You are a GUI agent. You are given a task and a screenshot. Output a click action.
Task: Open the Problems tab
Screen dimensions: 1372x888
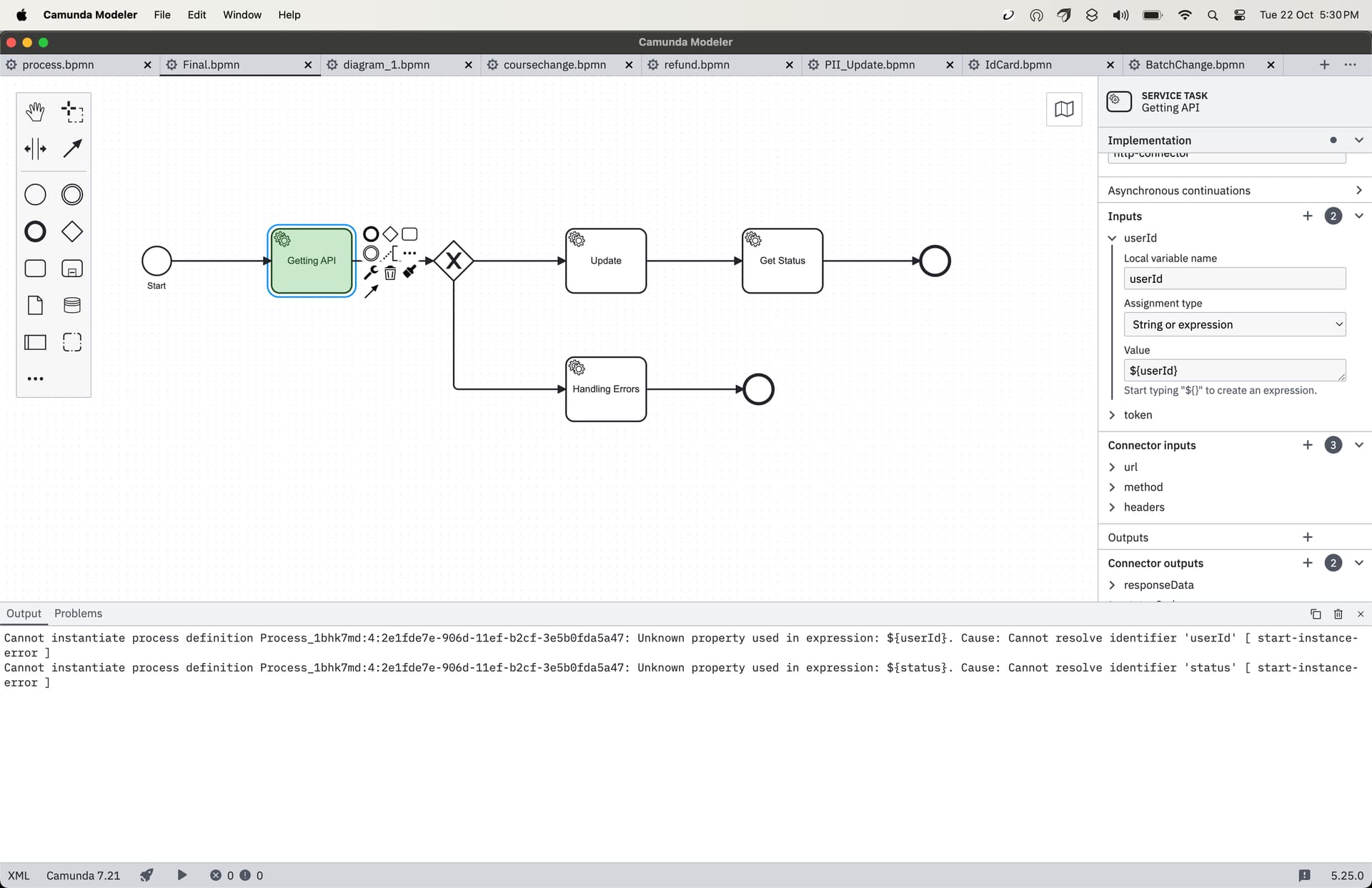click(x=78, y=614)
